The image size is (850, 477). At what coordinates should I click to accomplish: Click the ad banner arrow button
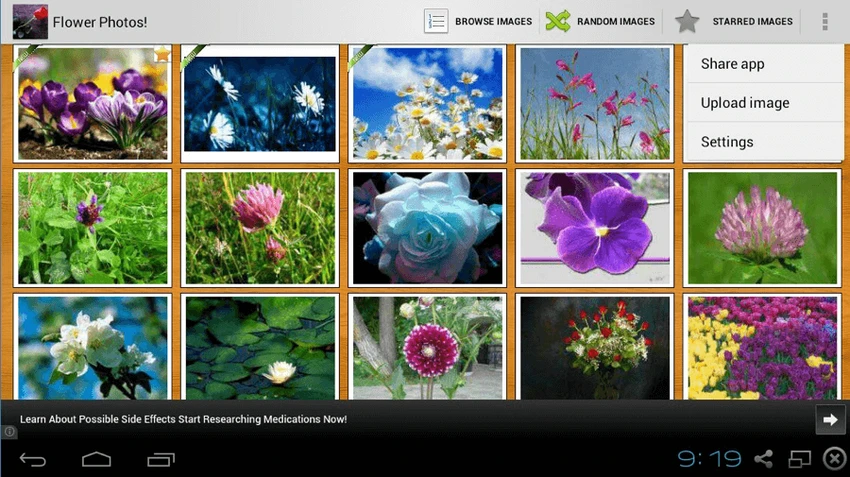[x=830, y=420]
